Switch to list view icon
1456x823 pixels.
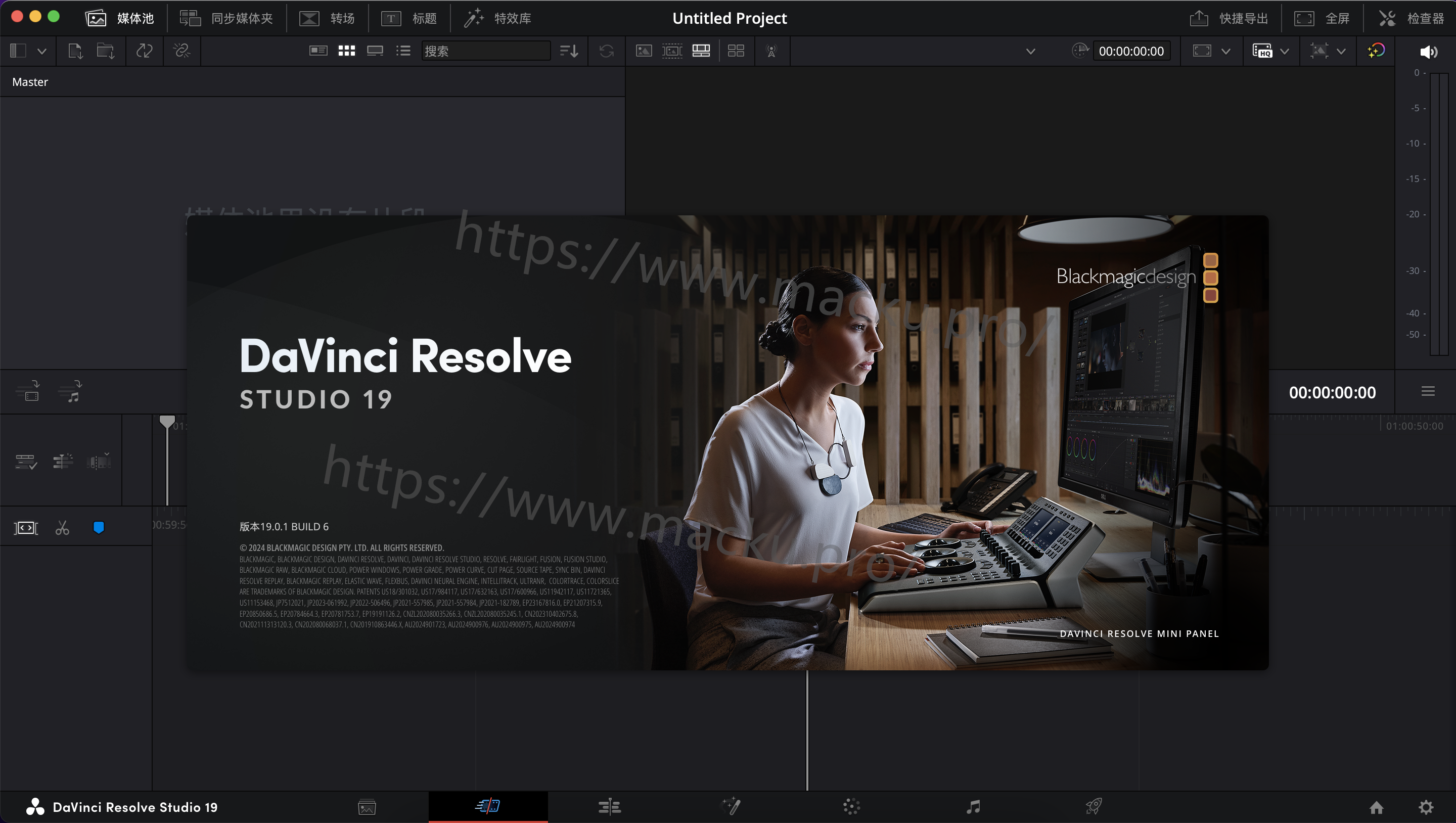click(403, 51)
